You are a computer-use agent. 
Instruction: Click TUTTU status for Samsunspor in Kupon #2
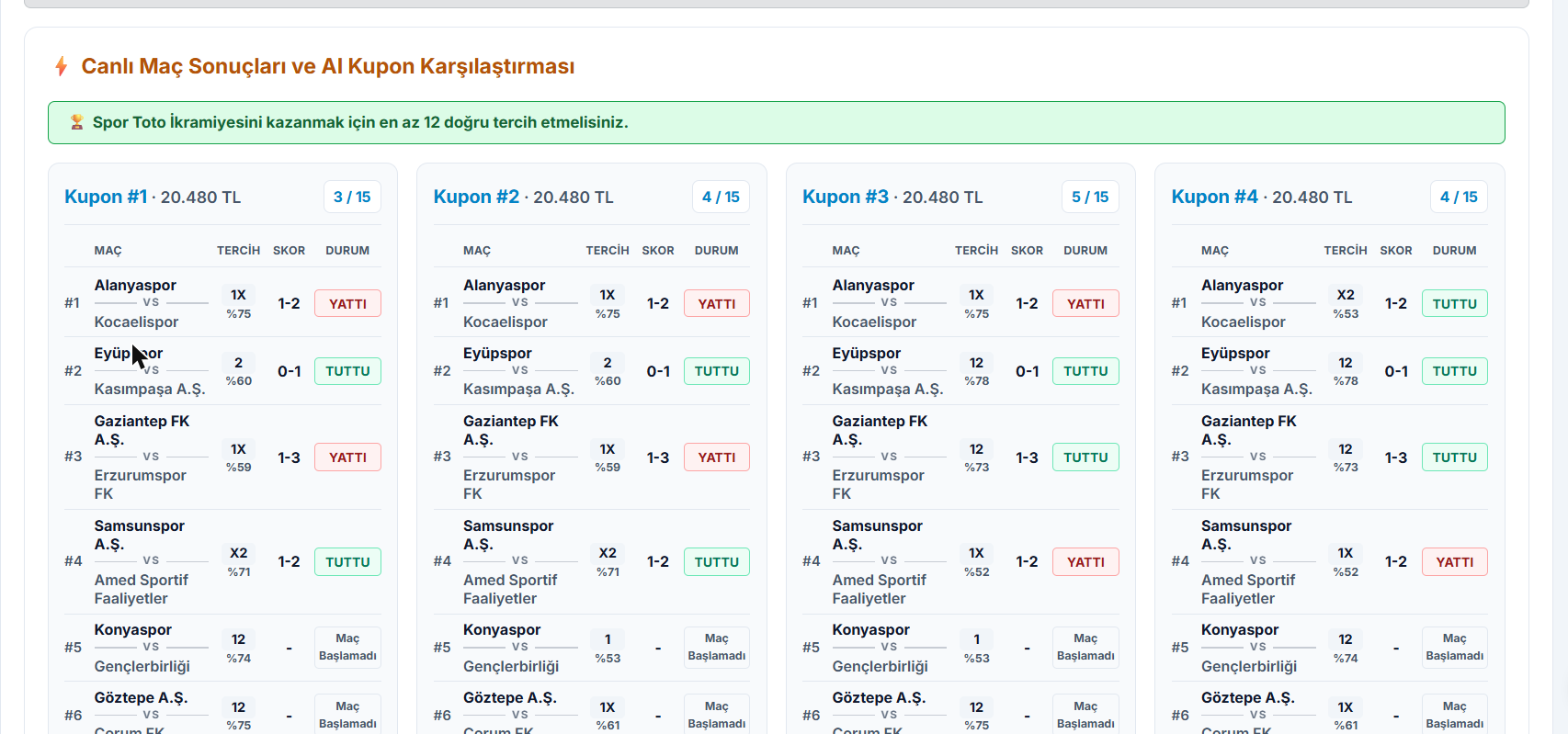tap(717, 562)
